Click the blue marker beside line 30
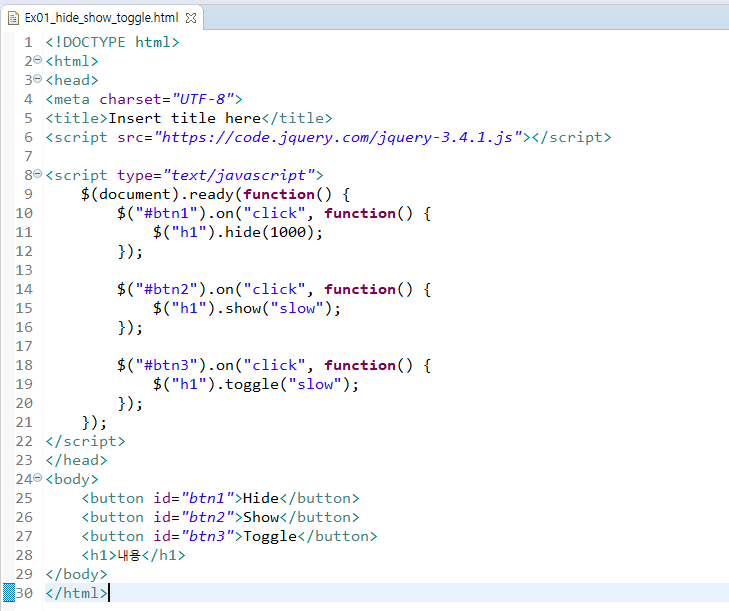 pos(9,593)
